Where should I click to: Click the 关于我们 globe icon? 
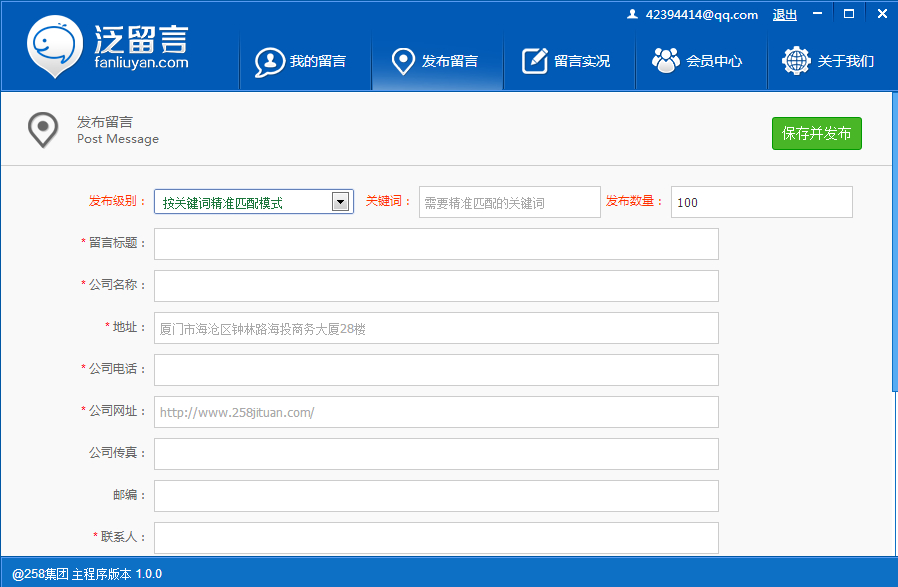[796, 61]
